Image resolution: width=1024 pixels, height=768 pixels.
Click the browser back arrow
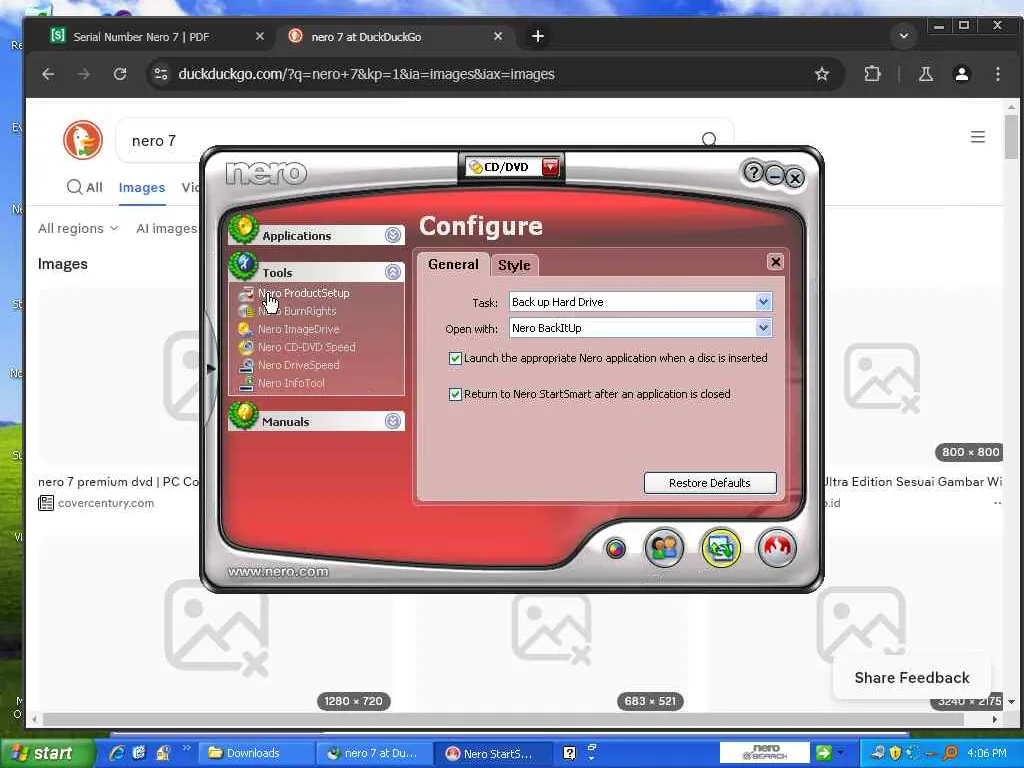click(x=48, y=74)
